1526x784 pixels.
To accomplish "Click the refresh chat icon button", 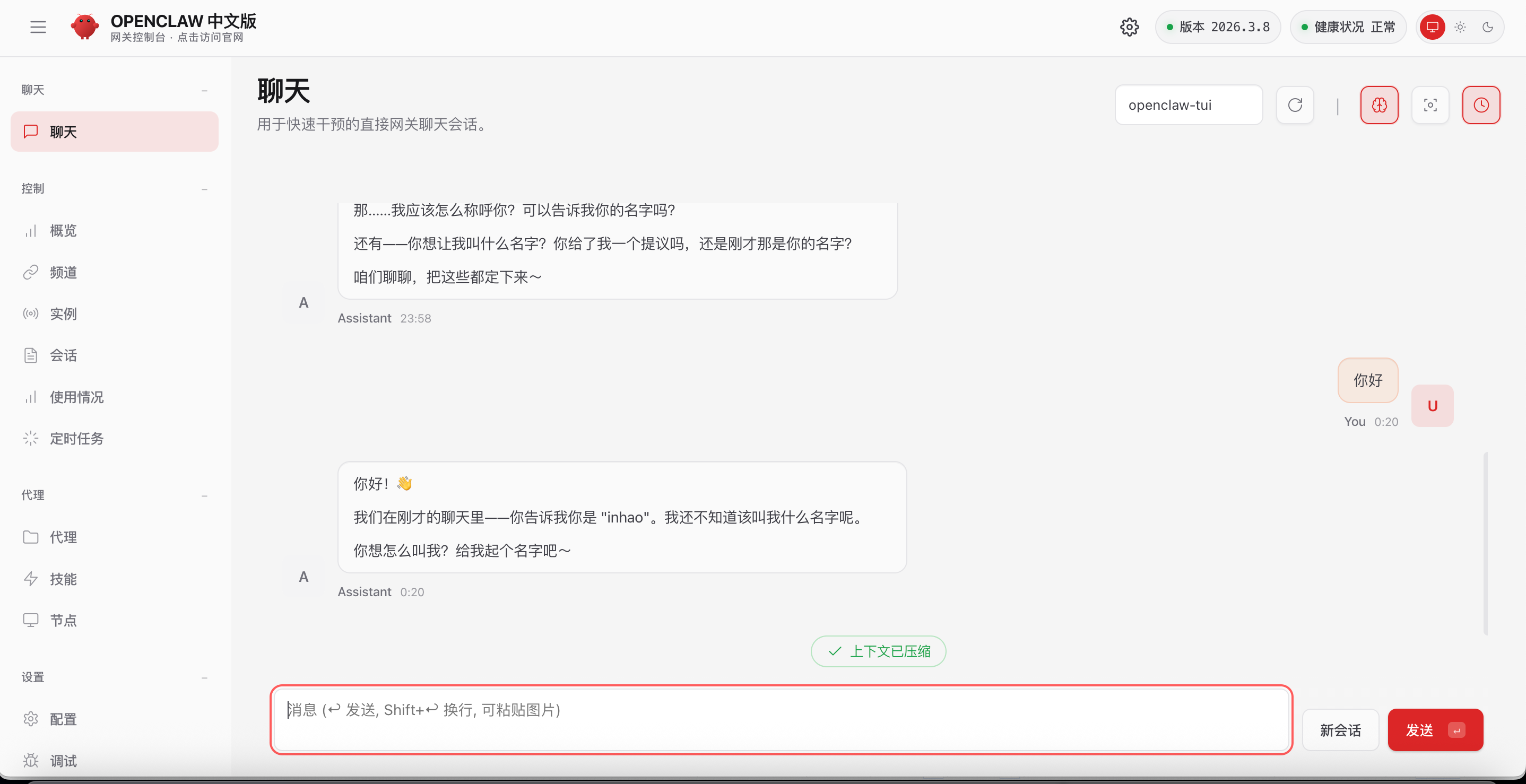I will pos(1295,106).
